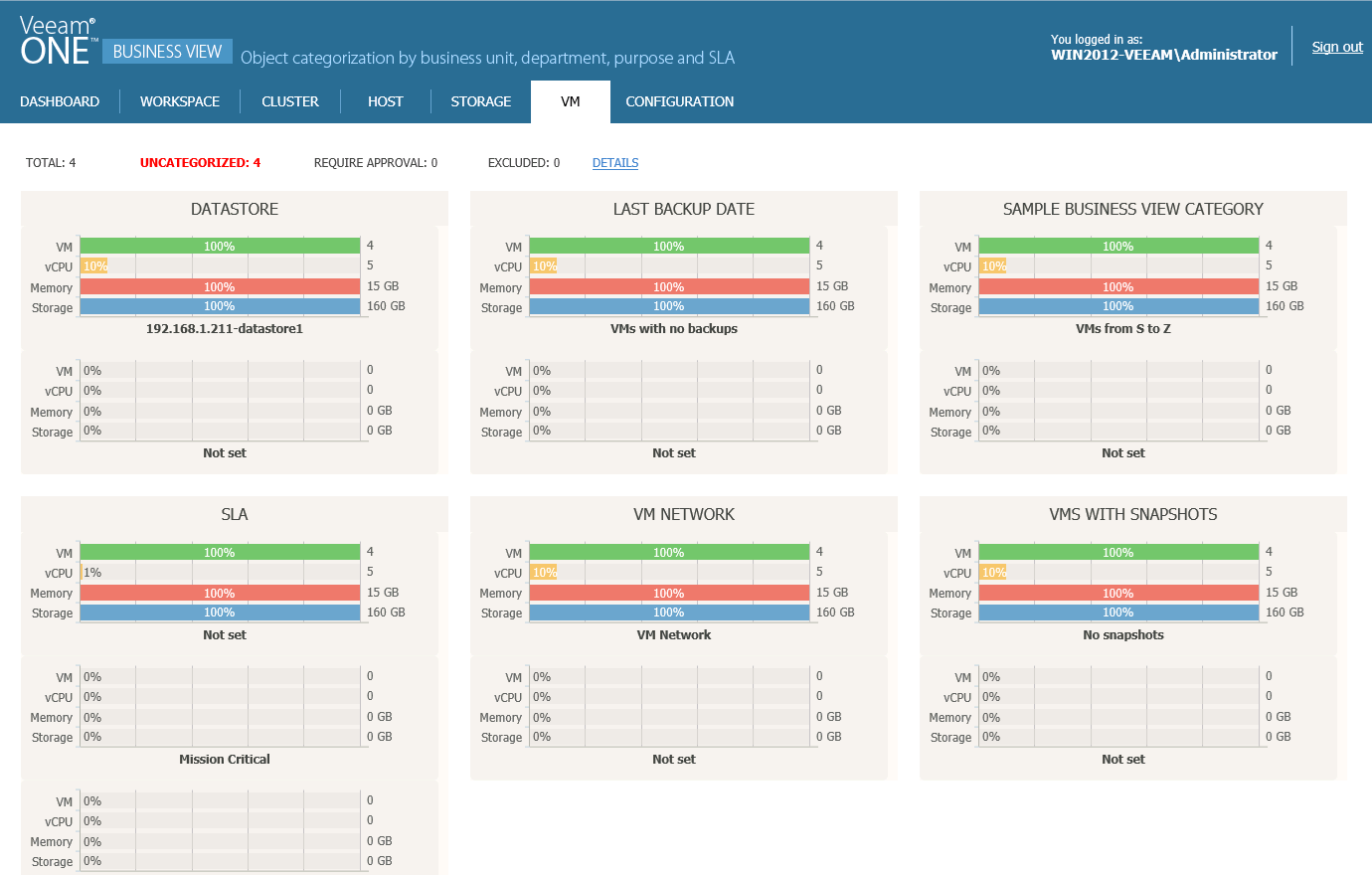The width and height of the screenshot is (1372, 875).
Task: Click green VM bar in LAST BACKUP DATE
Action: [669, 246]
